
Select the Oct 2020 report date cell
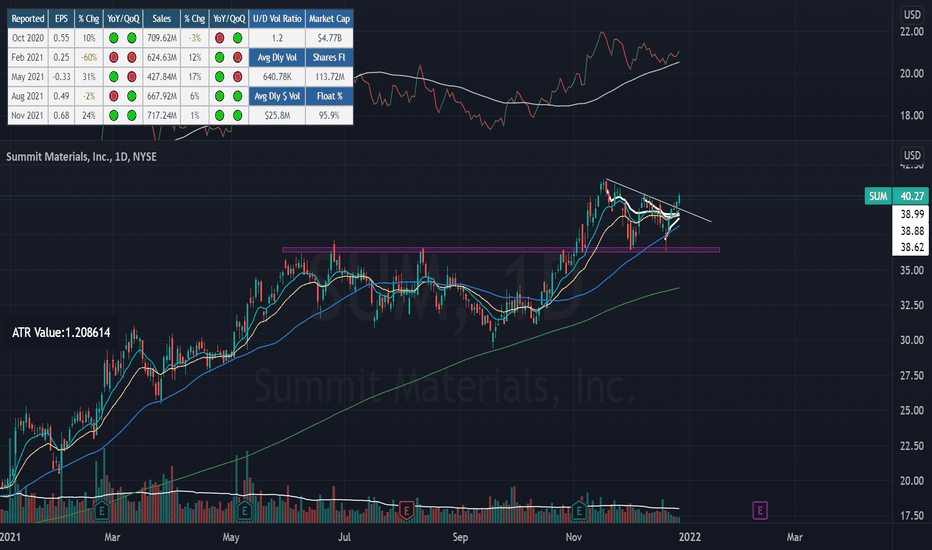coord(28,38)
